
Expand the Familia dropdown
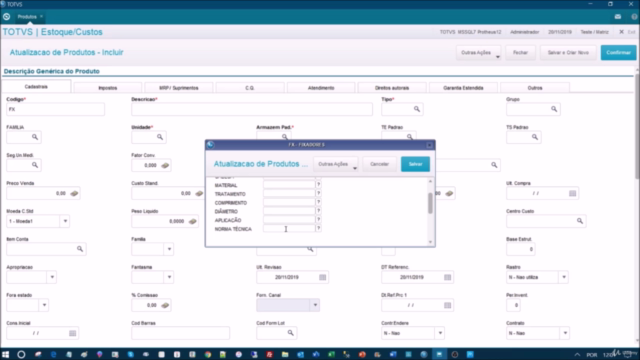tap(169, 249)
